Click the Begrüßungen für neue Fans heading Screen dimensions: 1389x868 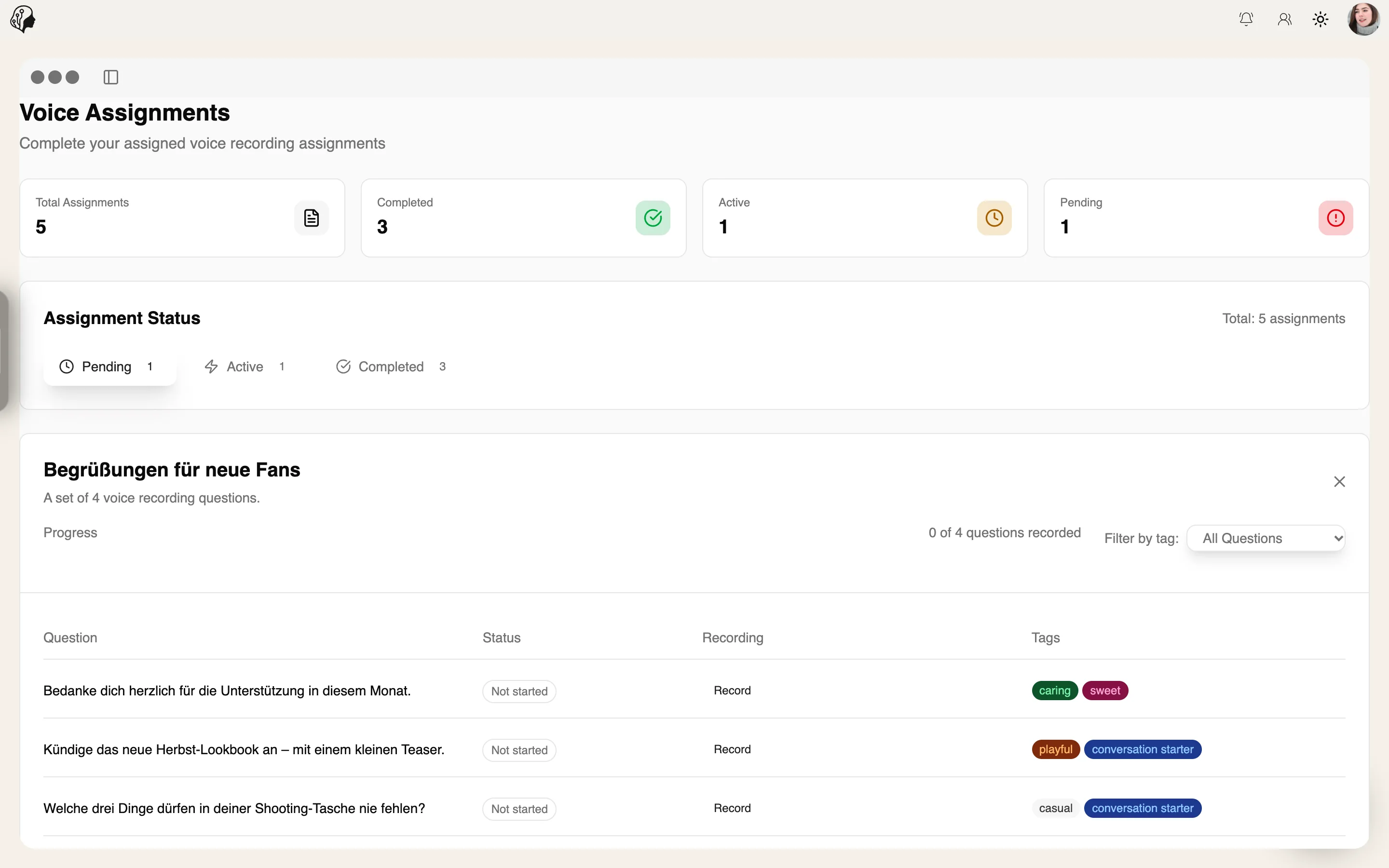click(x=172, y=470)
